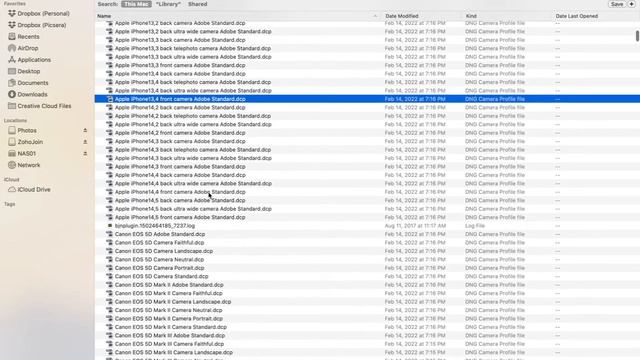The width and height of the screenshot is (640, 360).
Task: Sort by the Date Modified column
Action: click(402, 16)
